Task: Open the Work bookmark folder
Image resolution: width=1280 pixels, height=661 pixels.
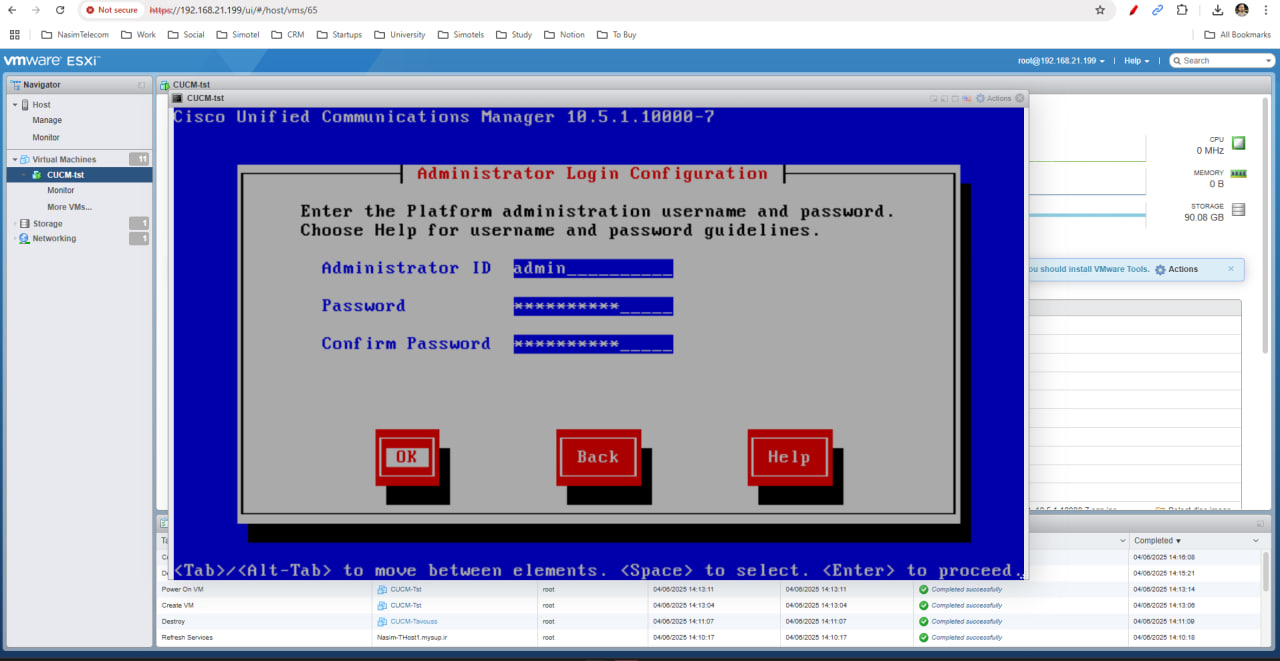Action: 138,34
